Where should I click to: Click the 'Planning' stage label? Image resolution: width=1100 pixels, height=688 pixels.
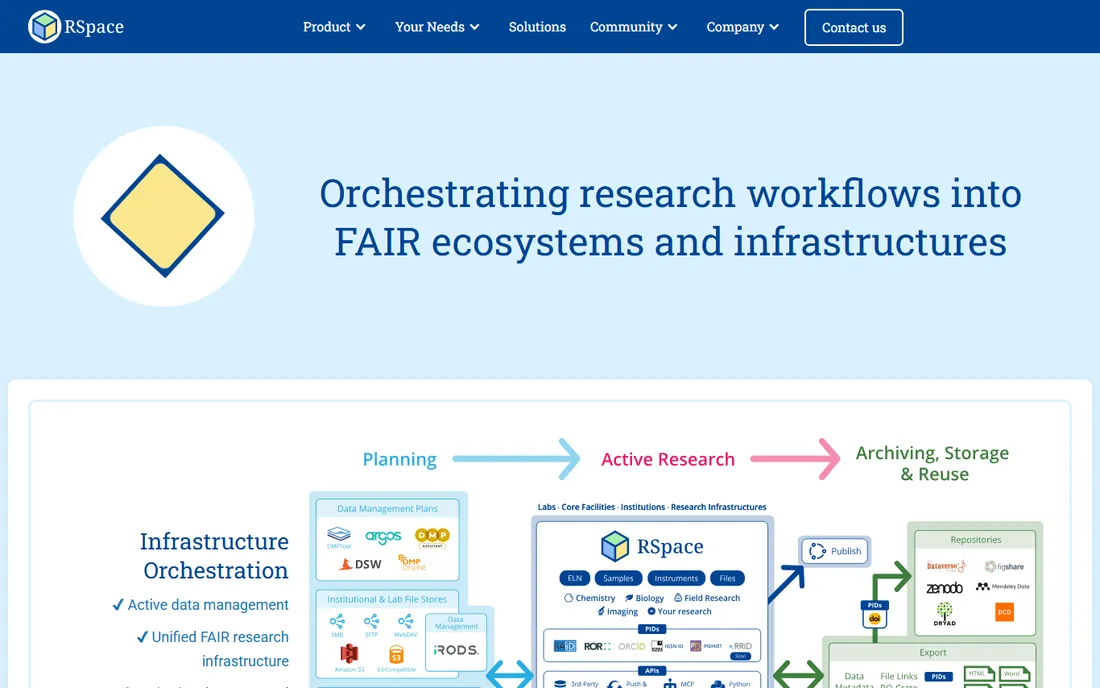(x=399, y=459)
